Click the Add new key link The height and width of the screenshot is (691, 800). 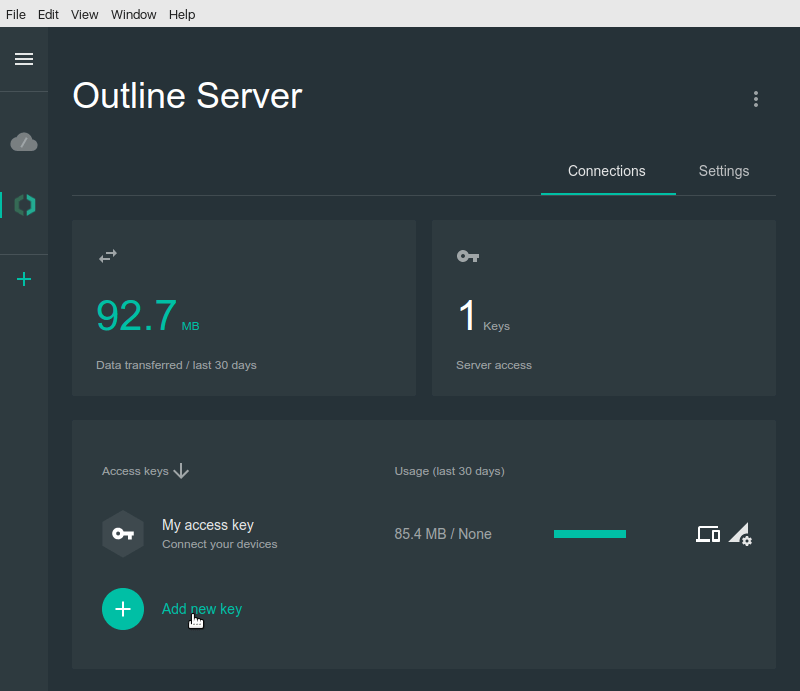[x=202, y=609]
